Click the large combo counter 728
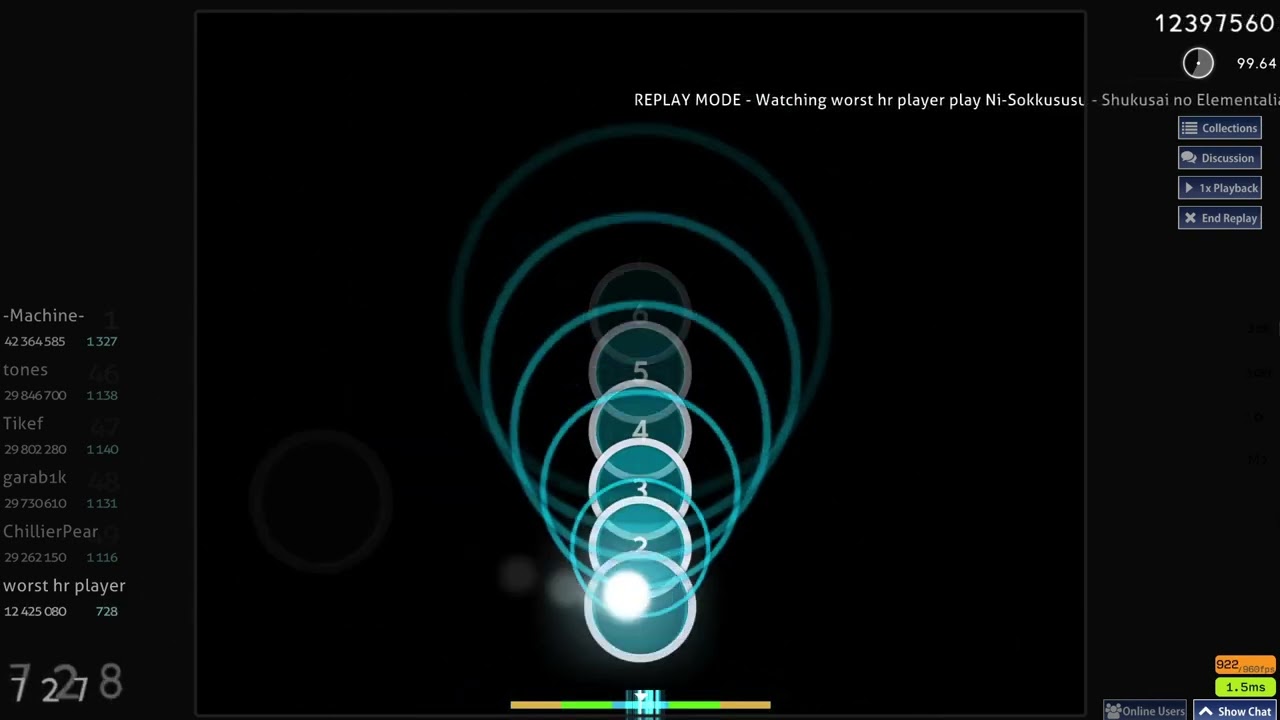Image resolution: width=1280 pixels, height=720 pixels. (x=66, y=684)
